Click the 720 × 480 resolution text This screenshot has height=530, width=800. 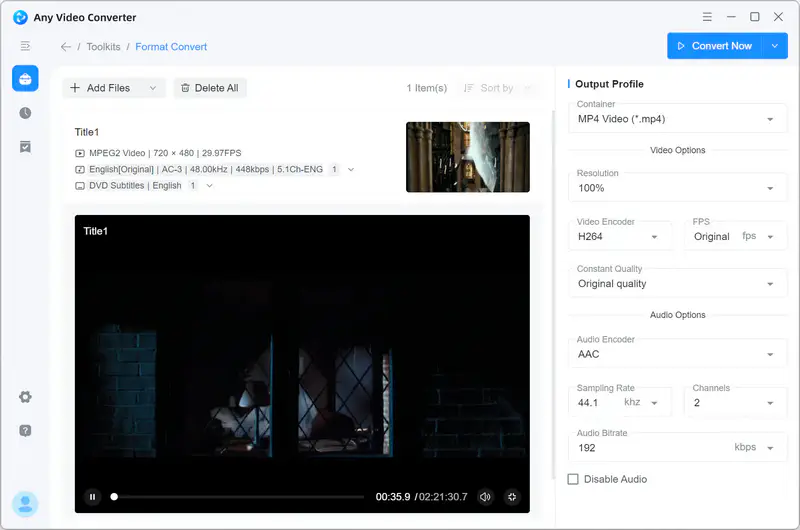coord(173,153)
